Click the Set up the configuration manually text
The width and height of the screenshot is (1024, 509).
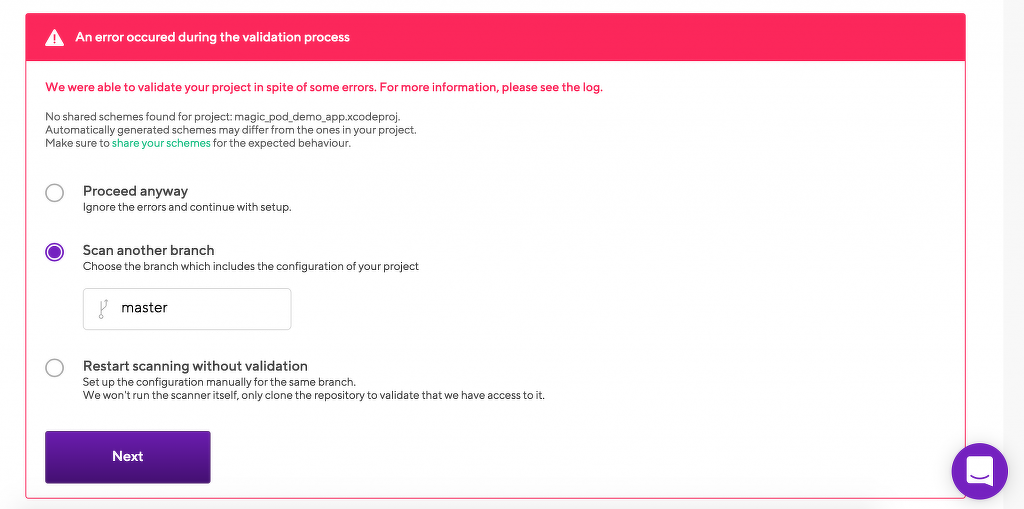tap(219, 382)
